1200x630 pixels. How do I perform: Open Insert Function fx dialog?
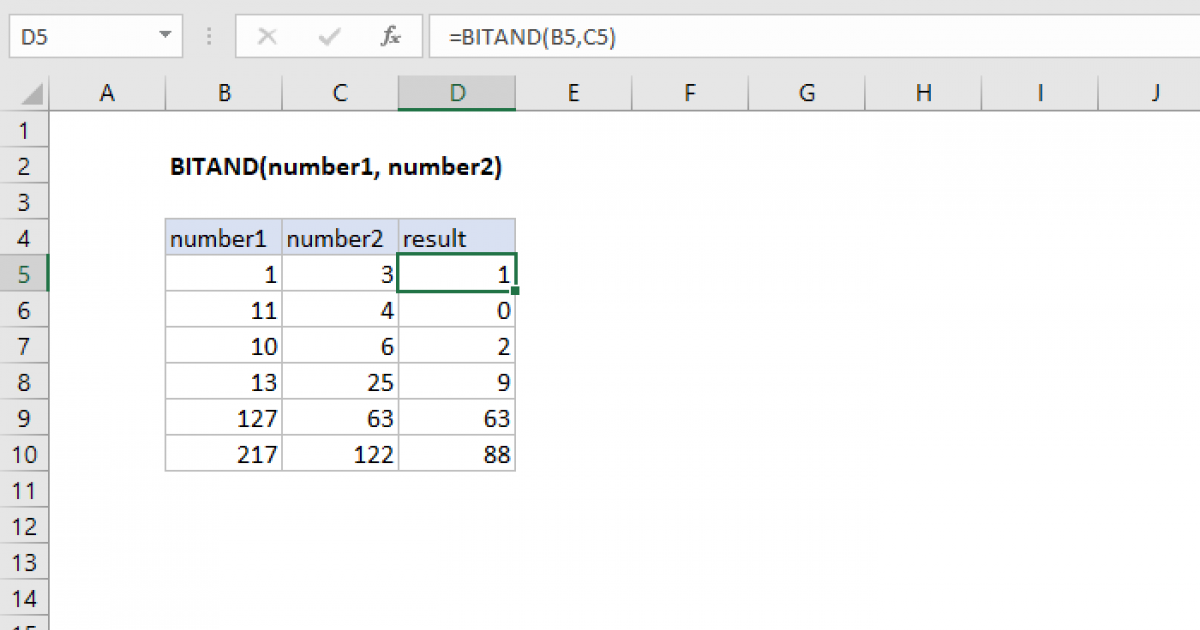[390, 37]
